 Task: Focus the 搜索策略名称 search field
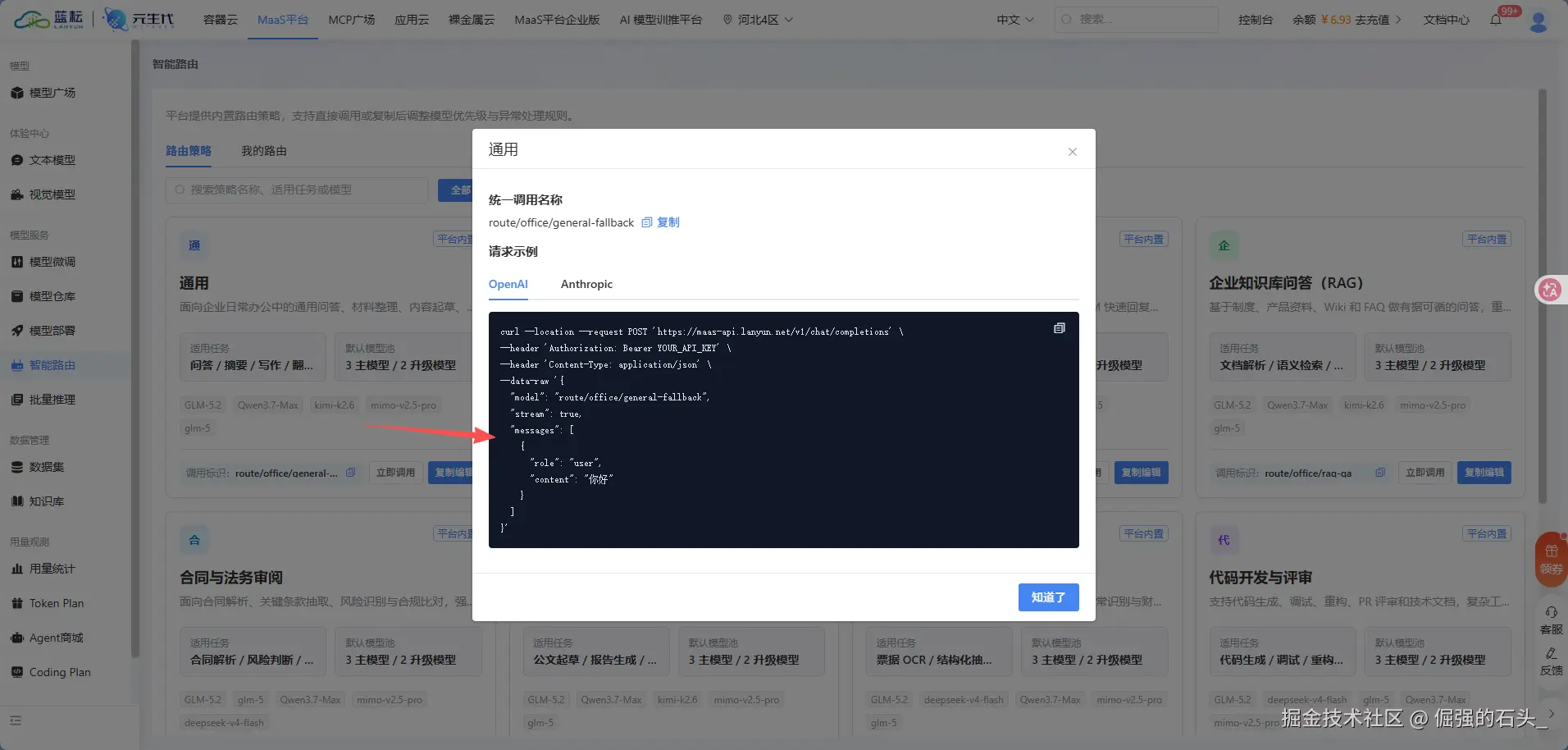click(297, 190)
